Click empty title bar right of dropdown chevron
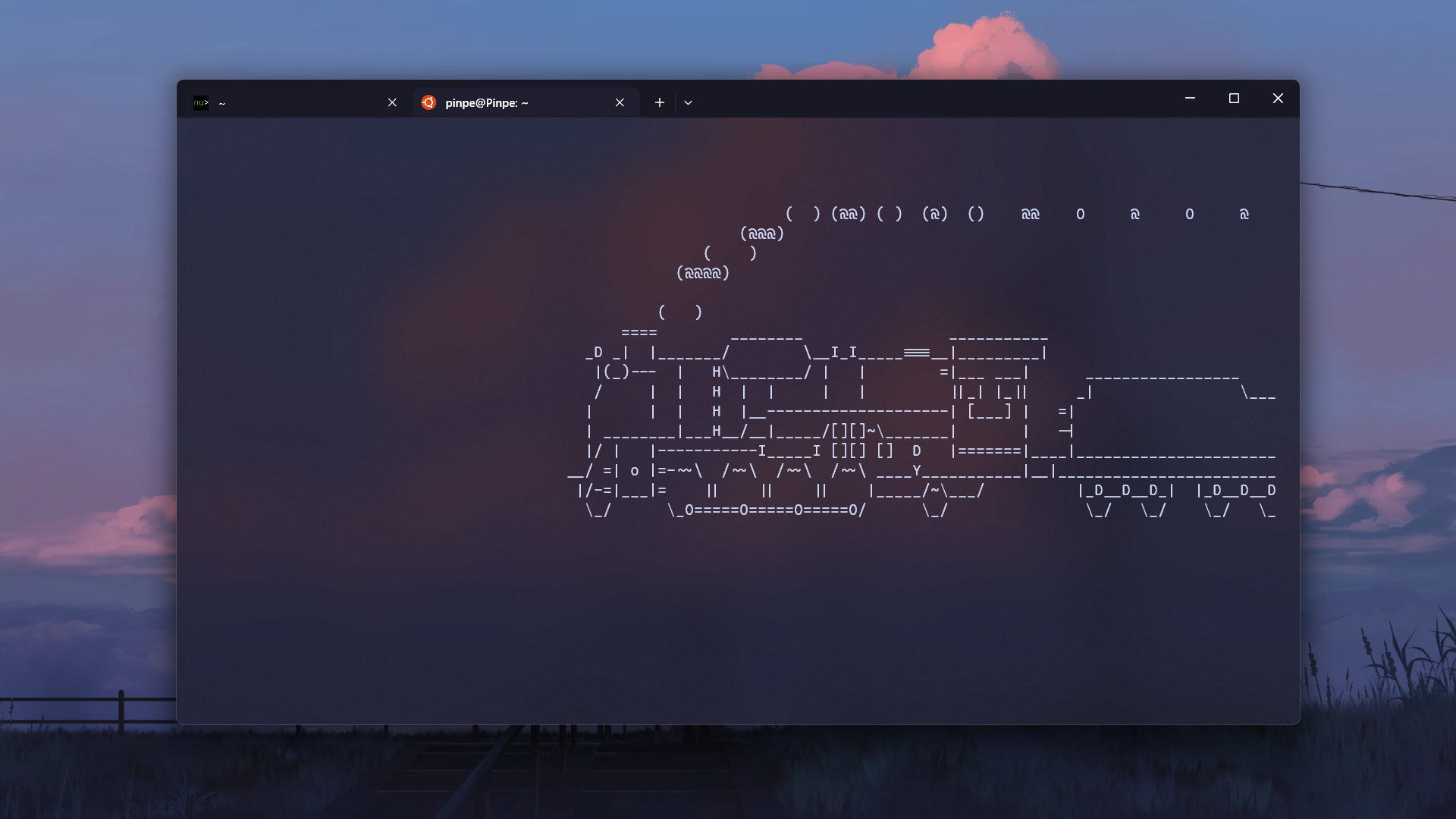 (910, 99)
